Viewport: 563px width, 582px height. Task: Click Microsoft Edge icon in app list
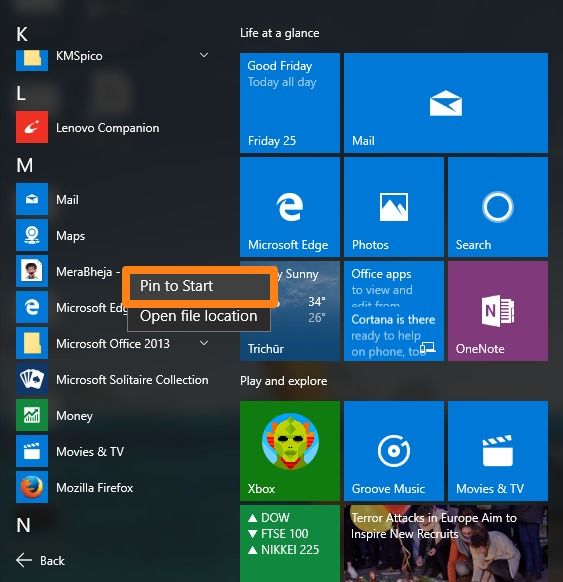click(32, 307)
